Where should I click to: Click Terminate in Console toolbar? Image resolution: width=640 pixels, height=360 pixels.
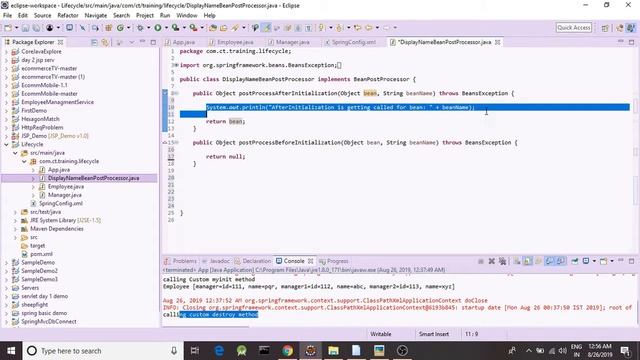[481, 261]
